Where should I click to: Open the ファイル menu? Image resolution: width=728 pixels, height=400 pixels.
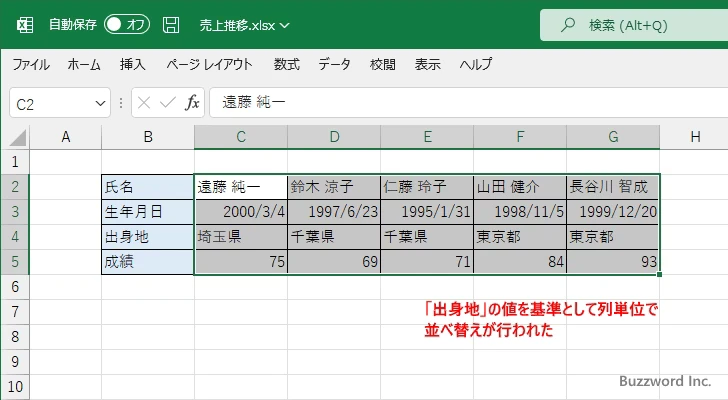(31, 64)
